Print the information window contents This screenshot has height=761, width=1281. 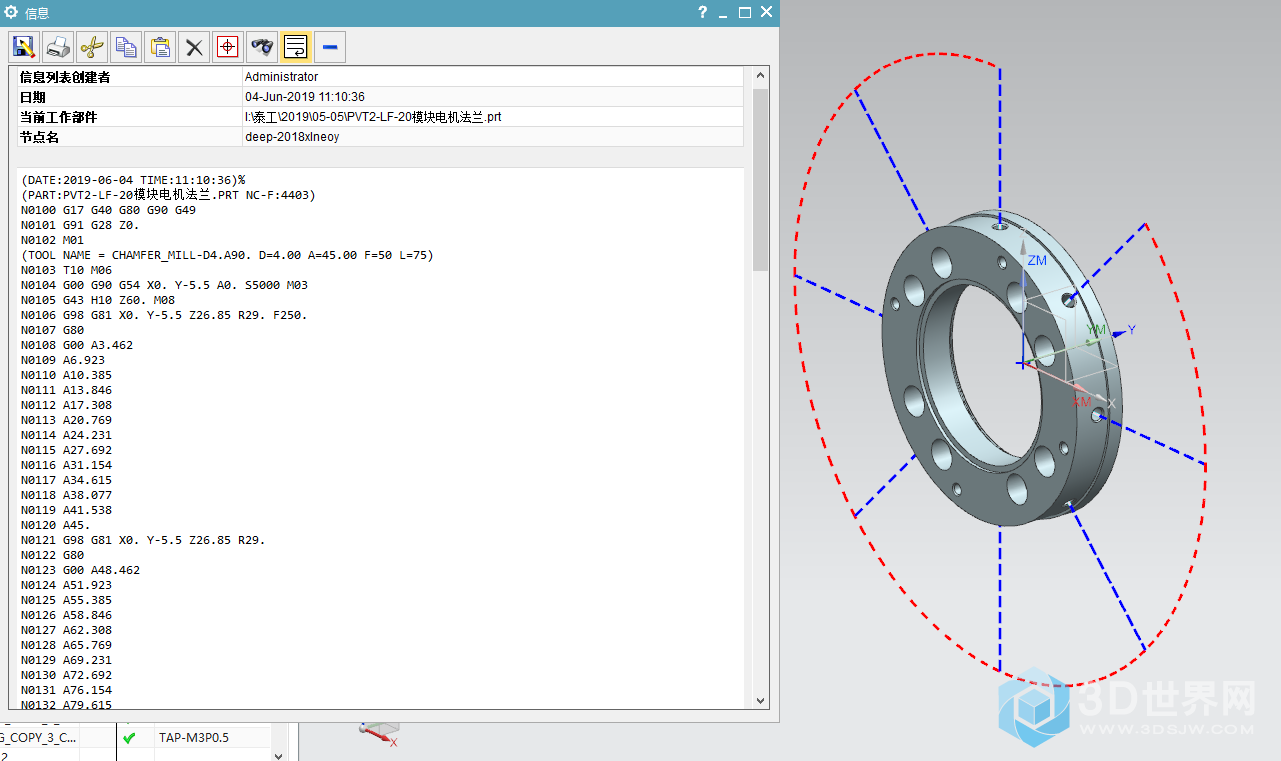58,46
